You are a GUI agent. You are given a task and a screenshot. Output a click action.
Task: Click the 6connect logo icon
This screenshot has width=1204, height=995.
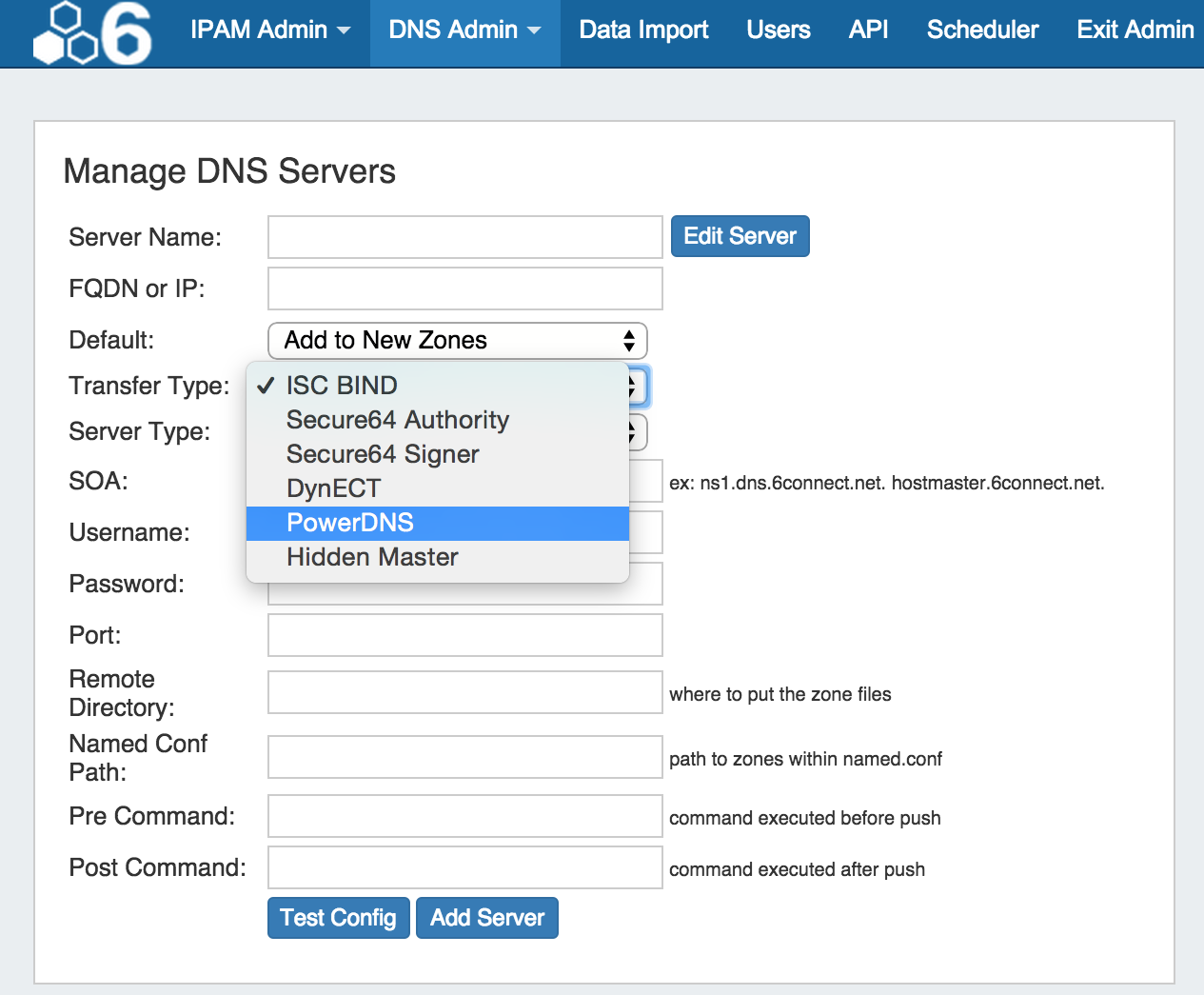(x=92, y=33)
